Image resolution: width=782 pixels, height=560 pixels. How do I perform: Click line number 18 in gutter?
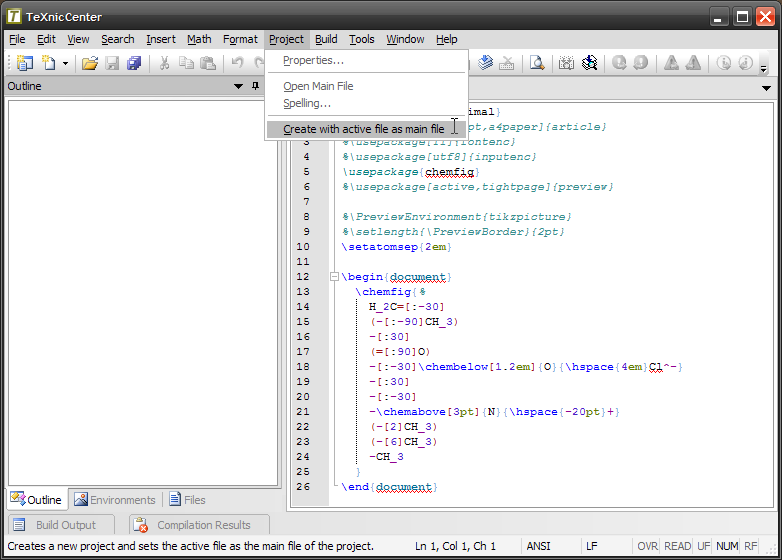303,367
